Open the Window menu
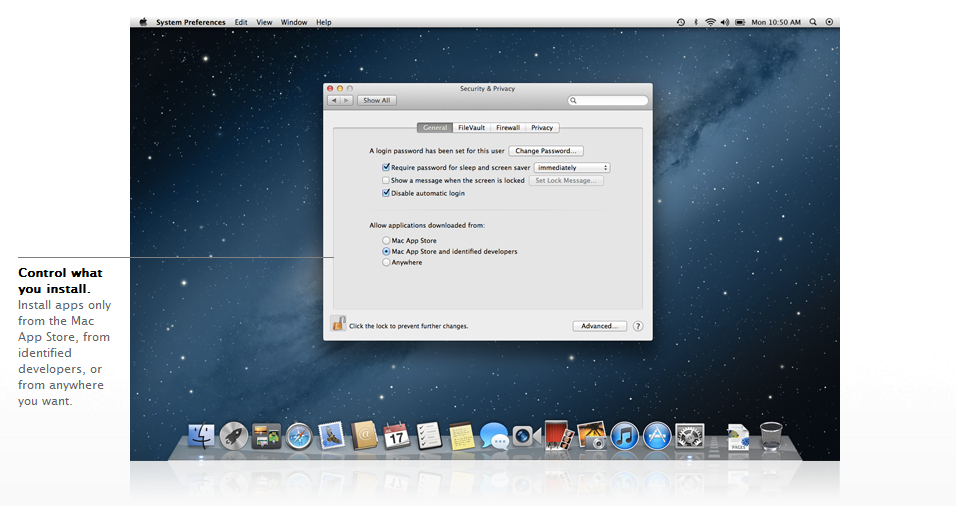The image size is (956, 506). click(294, 22)
